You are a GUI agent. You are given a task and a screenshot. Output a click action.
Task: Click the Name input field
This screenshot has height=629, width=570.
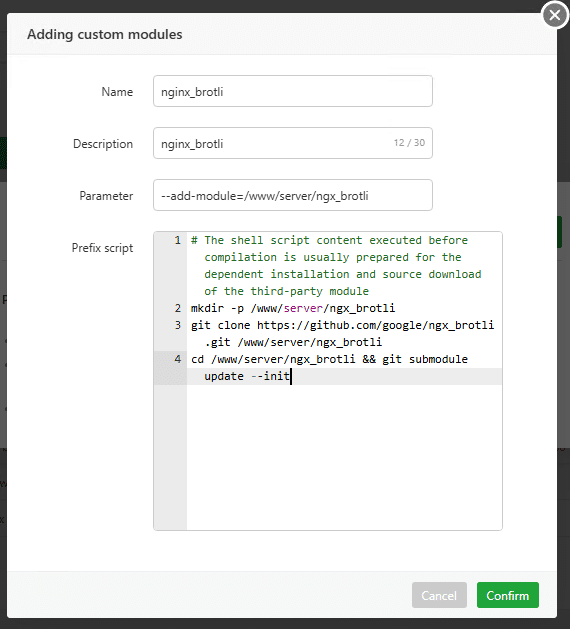point(293,91)
